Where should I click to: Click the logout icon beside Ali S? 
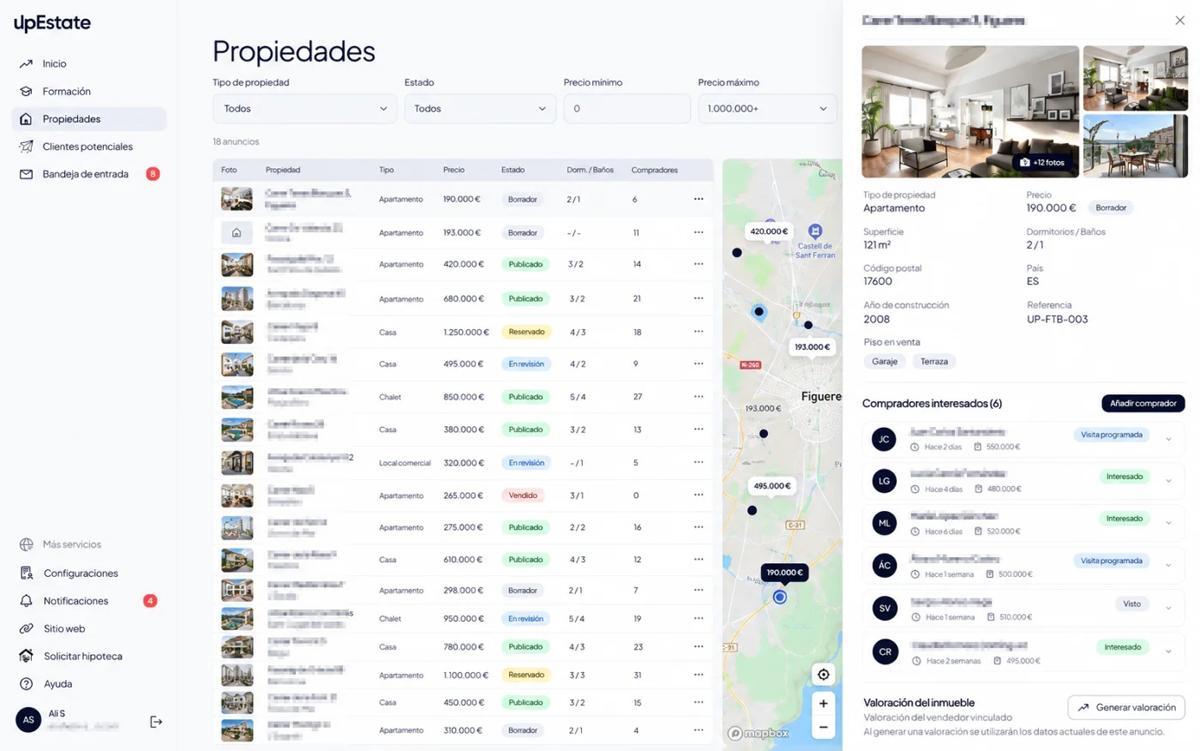coord(156,721)
